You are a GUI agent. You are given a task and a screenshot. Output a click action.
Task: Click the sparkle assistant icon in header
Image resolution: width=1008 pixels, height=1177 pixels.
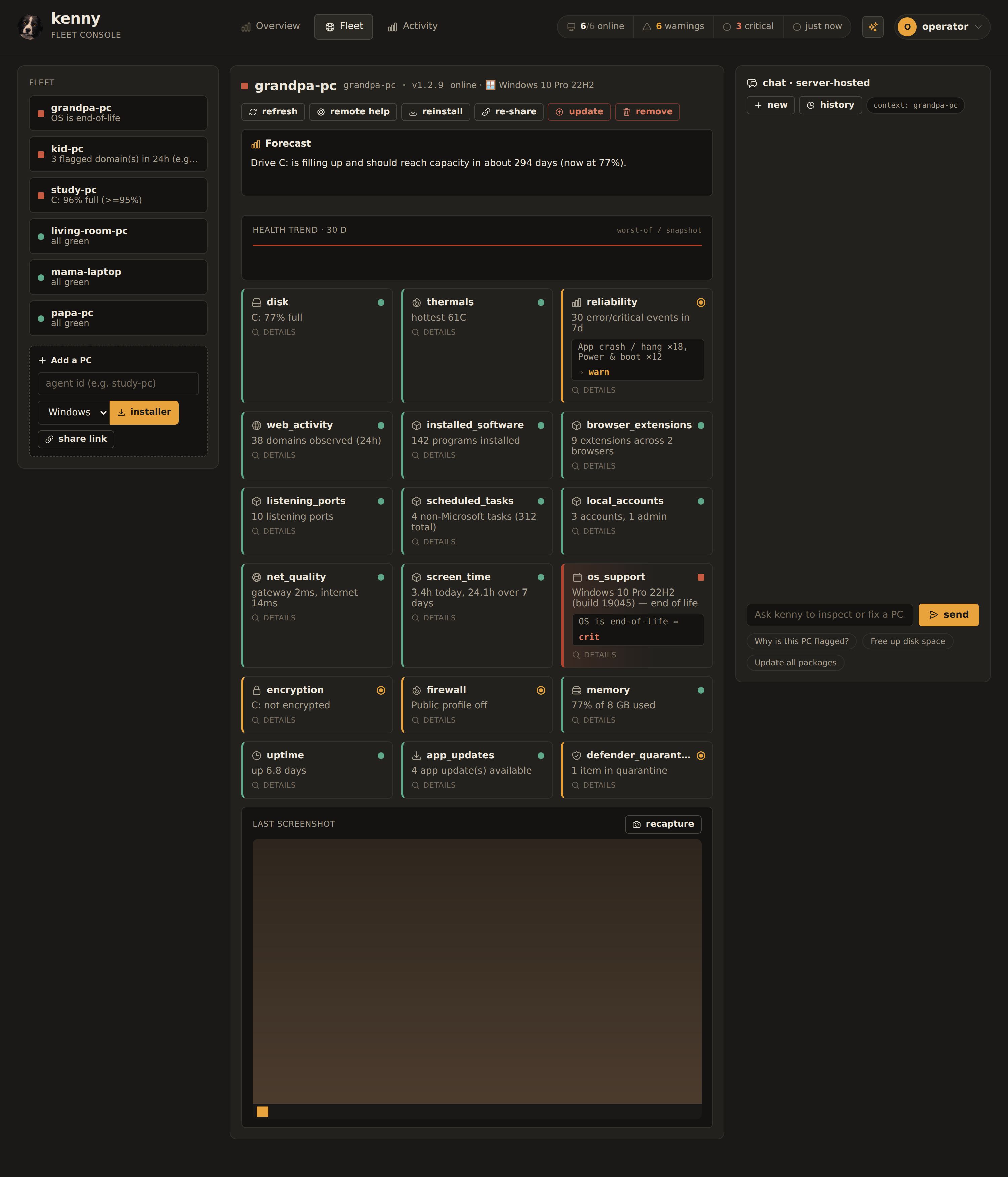point(872,27)
